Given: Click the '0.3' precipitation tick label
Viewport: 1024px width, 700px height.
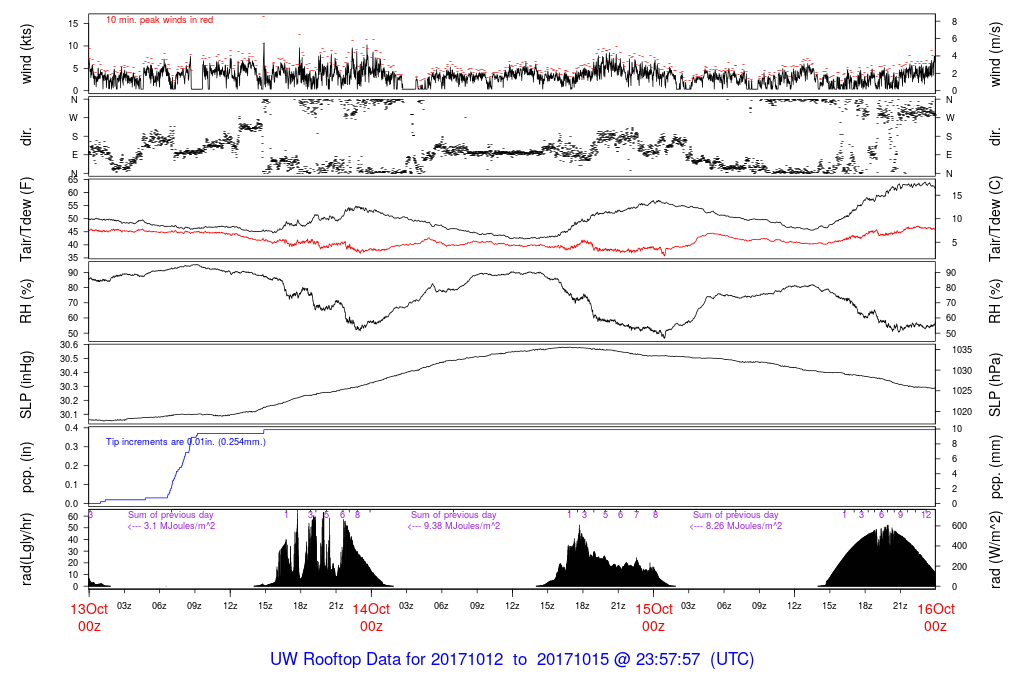Looking at the screenshot, I should coord(72,447).
